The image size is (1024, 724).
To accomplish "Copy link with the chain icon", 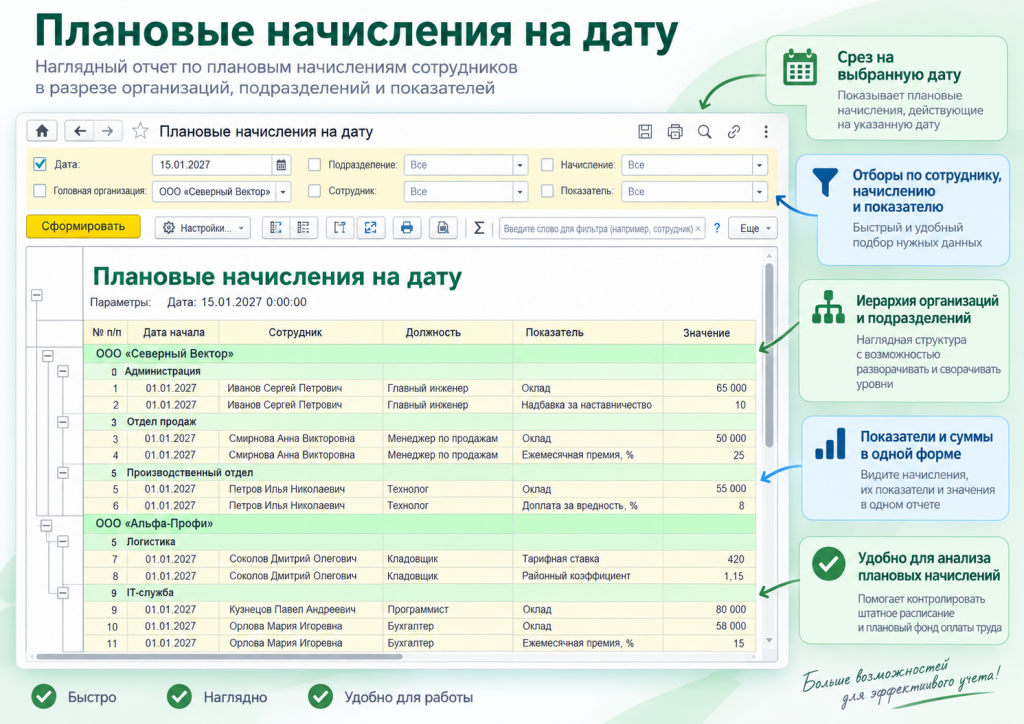I will pyautogui.click(x=734, y=132).
